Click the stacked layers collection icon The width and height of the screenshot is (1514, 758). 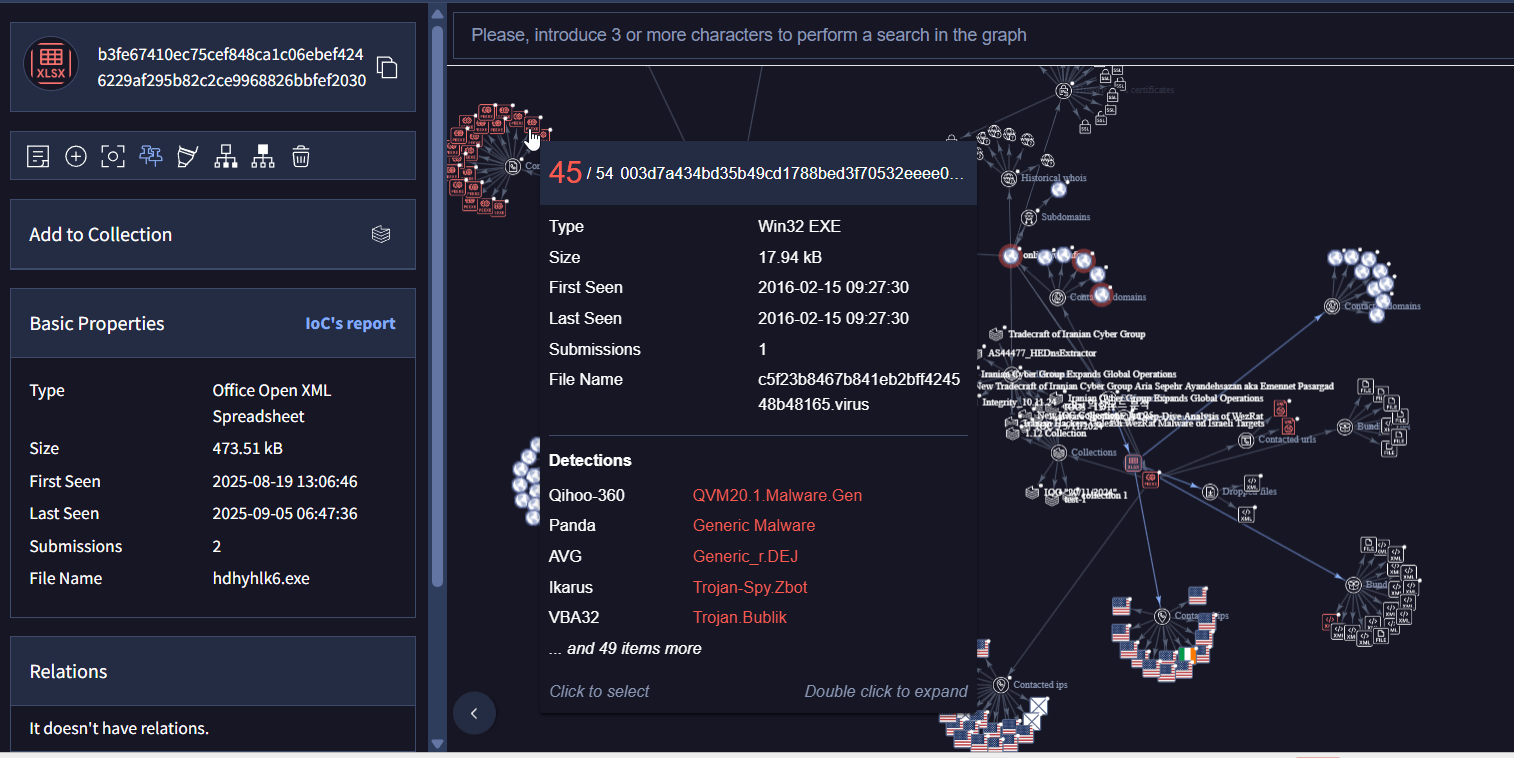380,234
